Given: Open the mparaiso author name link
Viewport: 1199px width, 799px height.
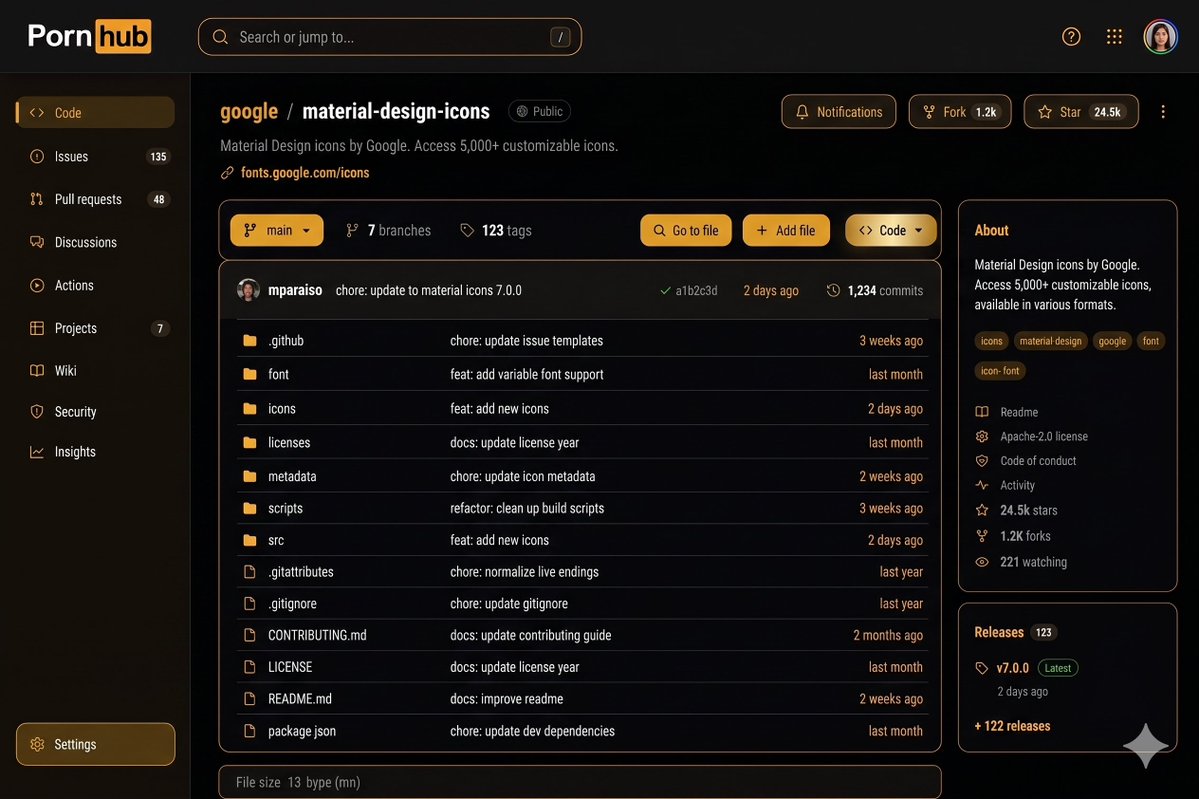Looking at the screenshot, I should pyautogui.click(x=294, y=291).
